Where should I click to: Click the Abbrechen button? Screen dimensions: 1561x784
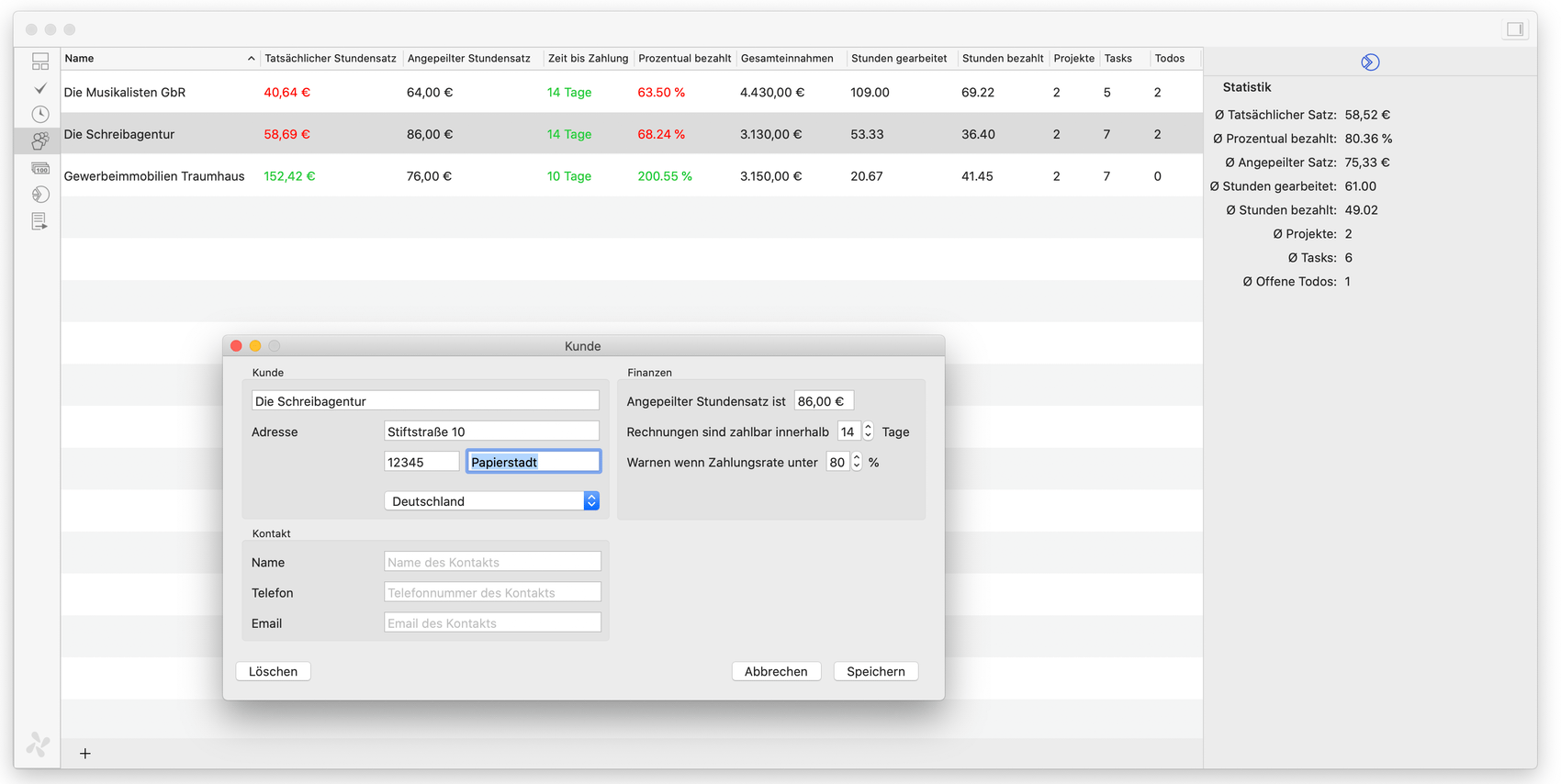776,671
